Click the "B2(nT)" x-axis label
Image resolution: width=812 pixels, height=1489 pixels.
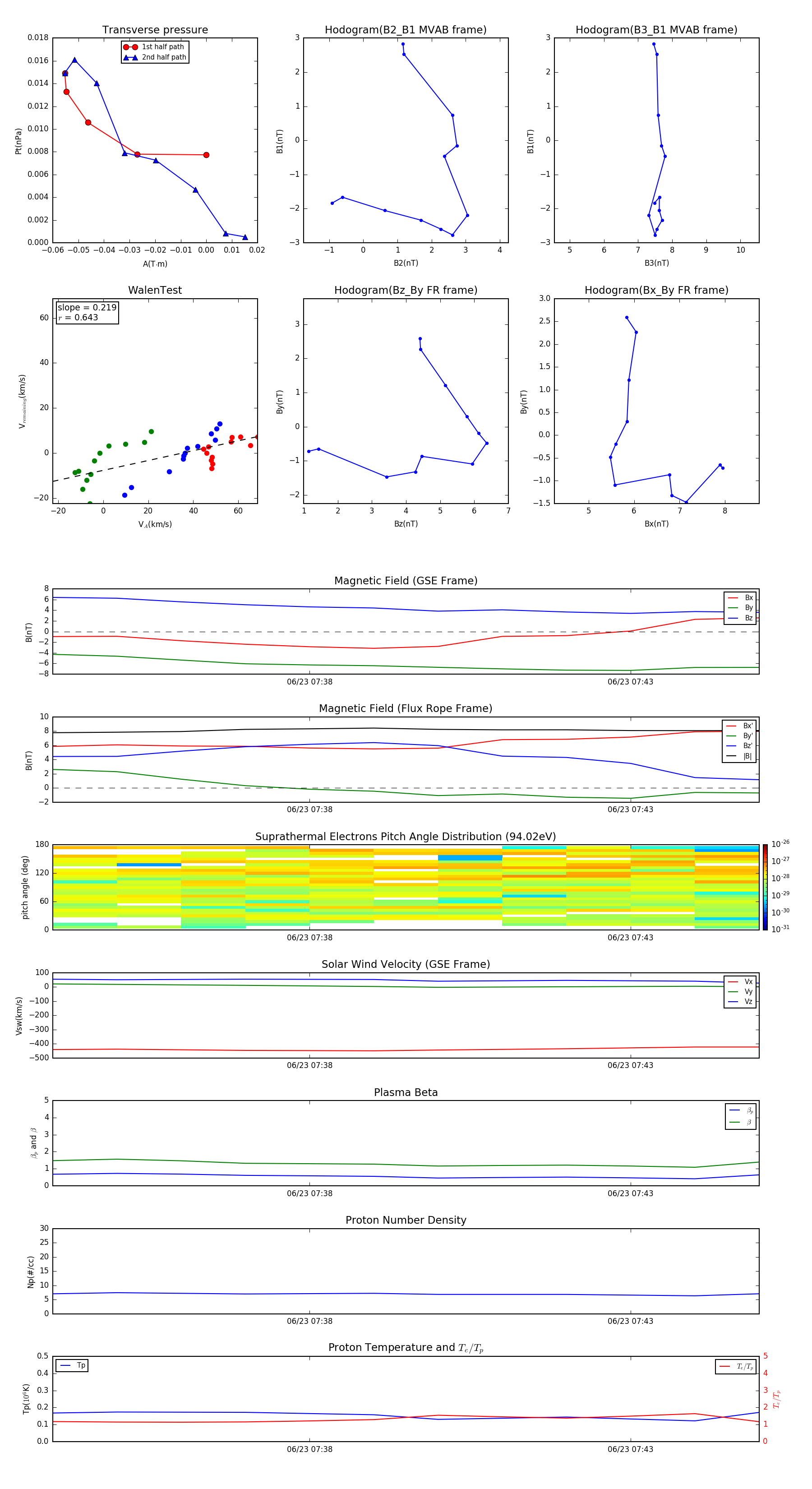point(406,263)
